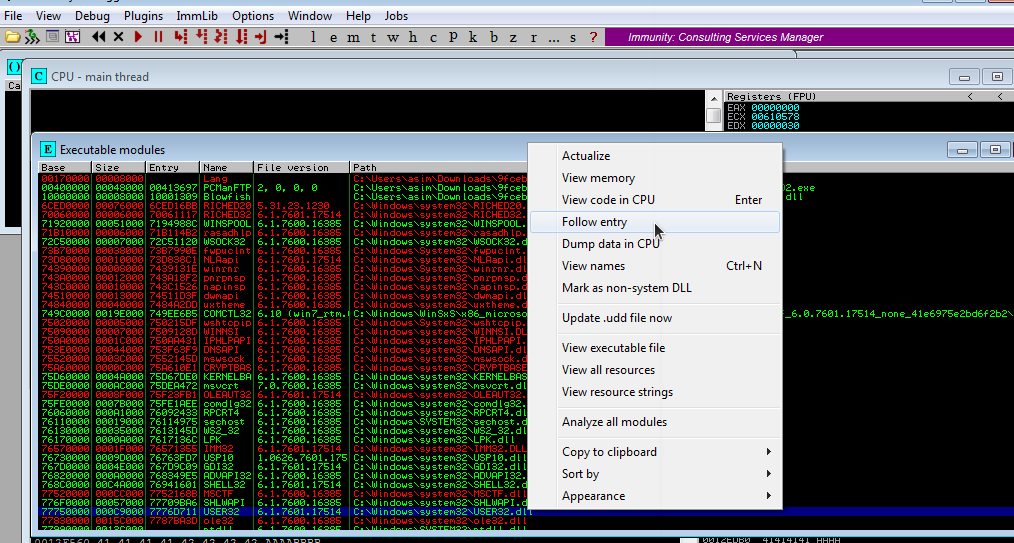Click the Path column header
This screenshot has height=543, width=1014.
coord(440,167)
